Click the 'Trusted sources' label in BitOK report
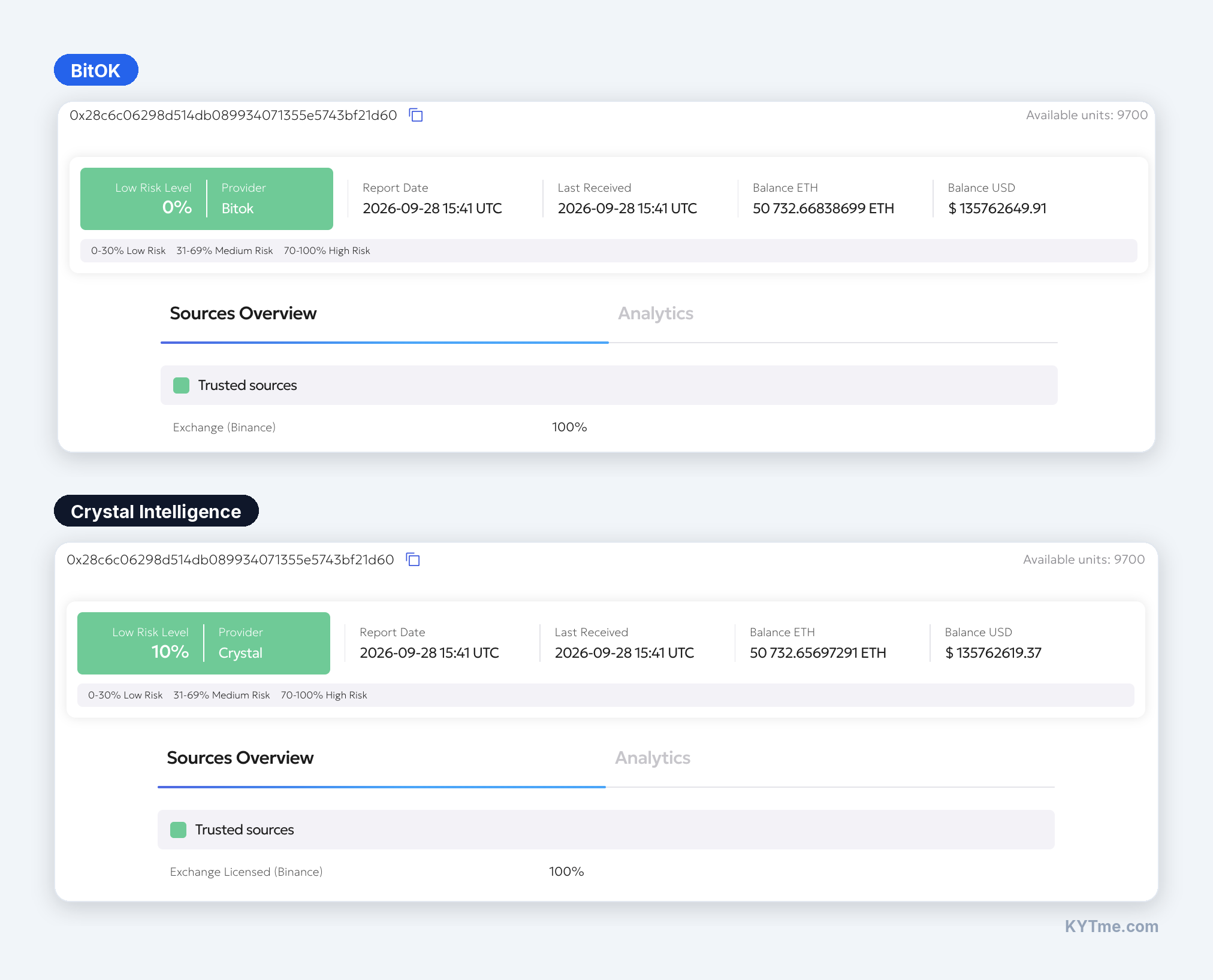This screenshot has height=980, width=1213. pos(248,385)
